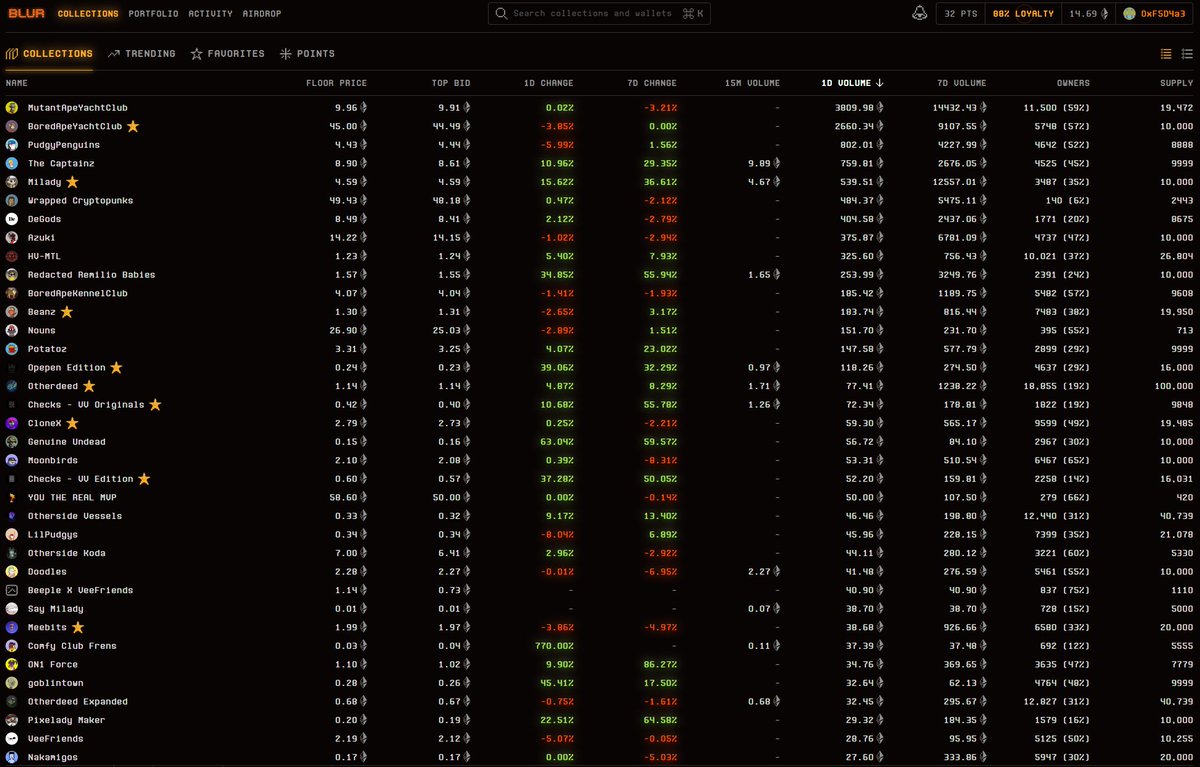Toggle the favorite star on Milady
Screen dimensions: 1200x767
(72, 182)
